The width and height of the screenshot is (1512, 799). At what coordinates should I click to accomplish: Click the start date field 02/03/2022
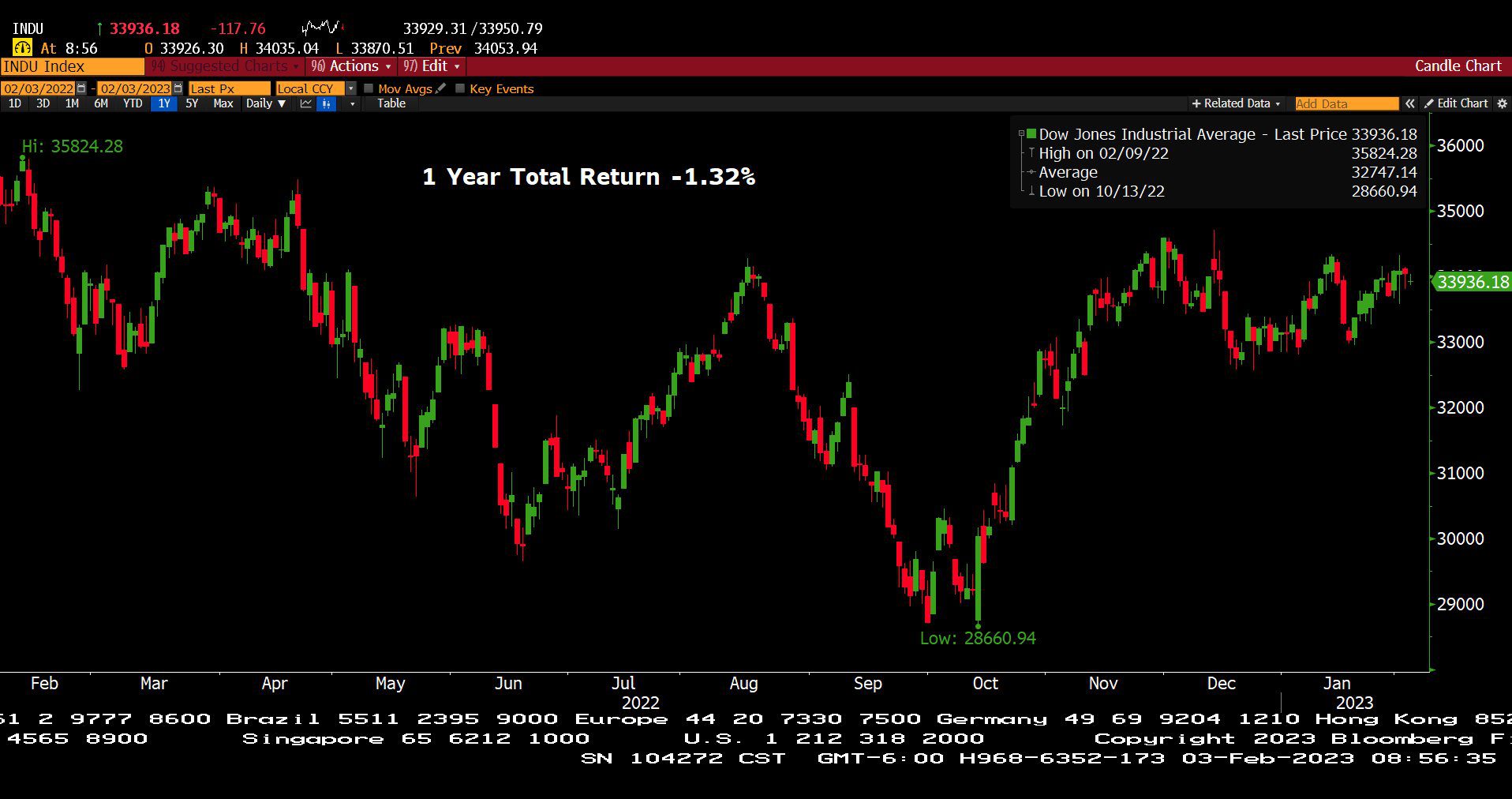(39, 88)
